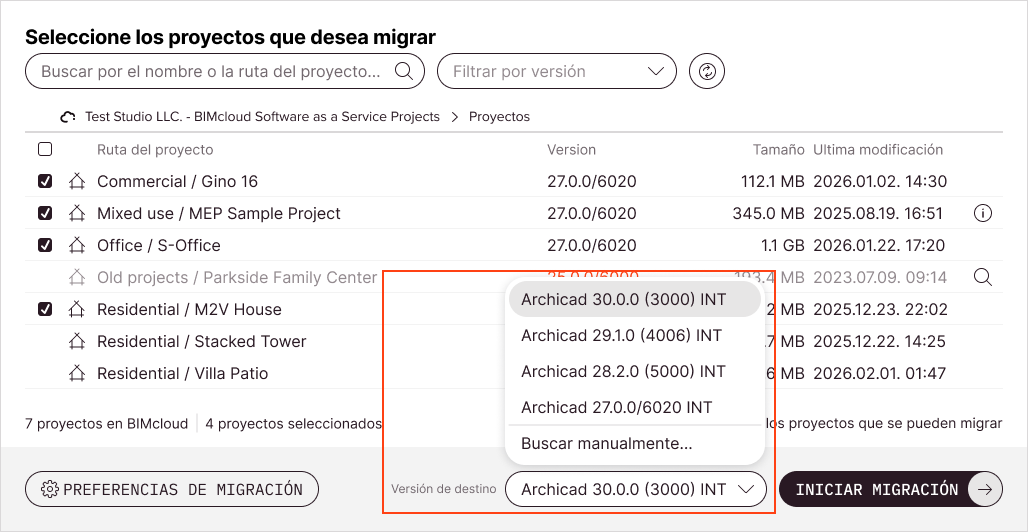This screenshot has height=532, width=1028.
Task: Click the 4 proyectos seleccionados status text
Action: pyautogui.click(x=293, y=424)
